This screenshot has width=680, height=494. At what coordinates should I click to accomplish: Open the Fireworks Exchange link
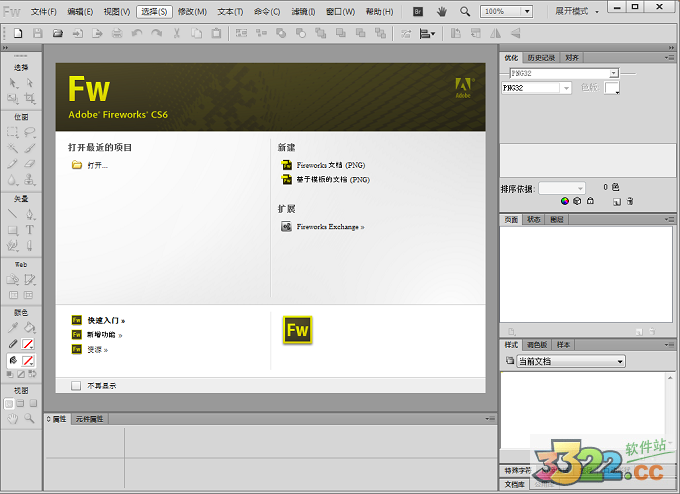click(x=330, y=227)
